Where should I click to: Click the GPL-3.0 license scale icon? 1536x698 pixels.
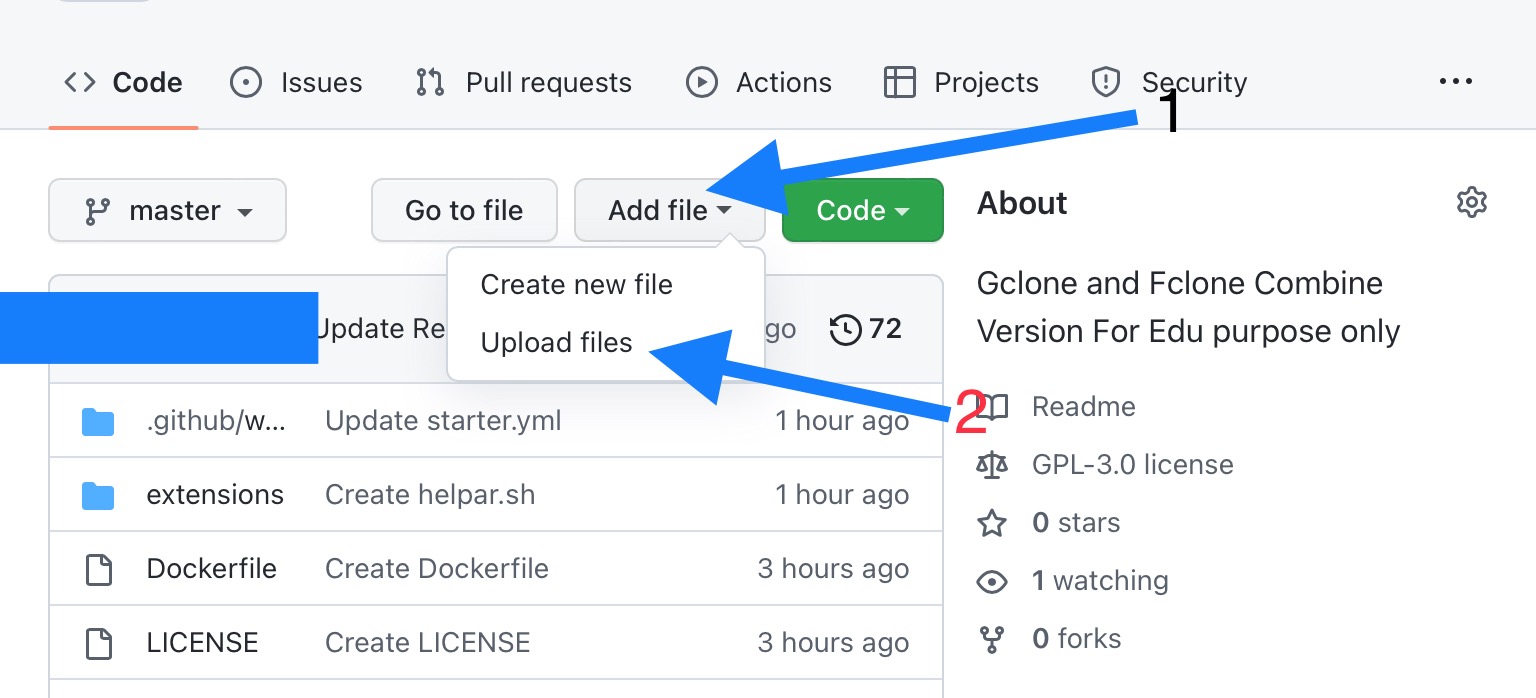(x=992, y=465)
